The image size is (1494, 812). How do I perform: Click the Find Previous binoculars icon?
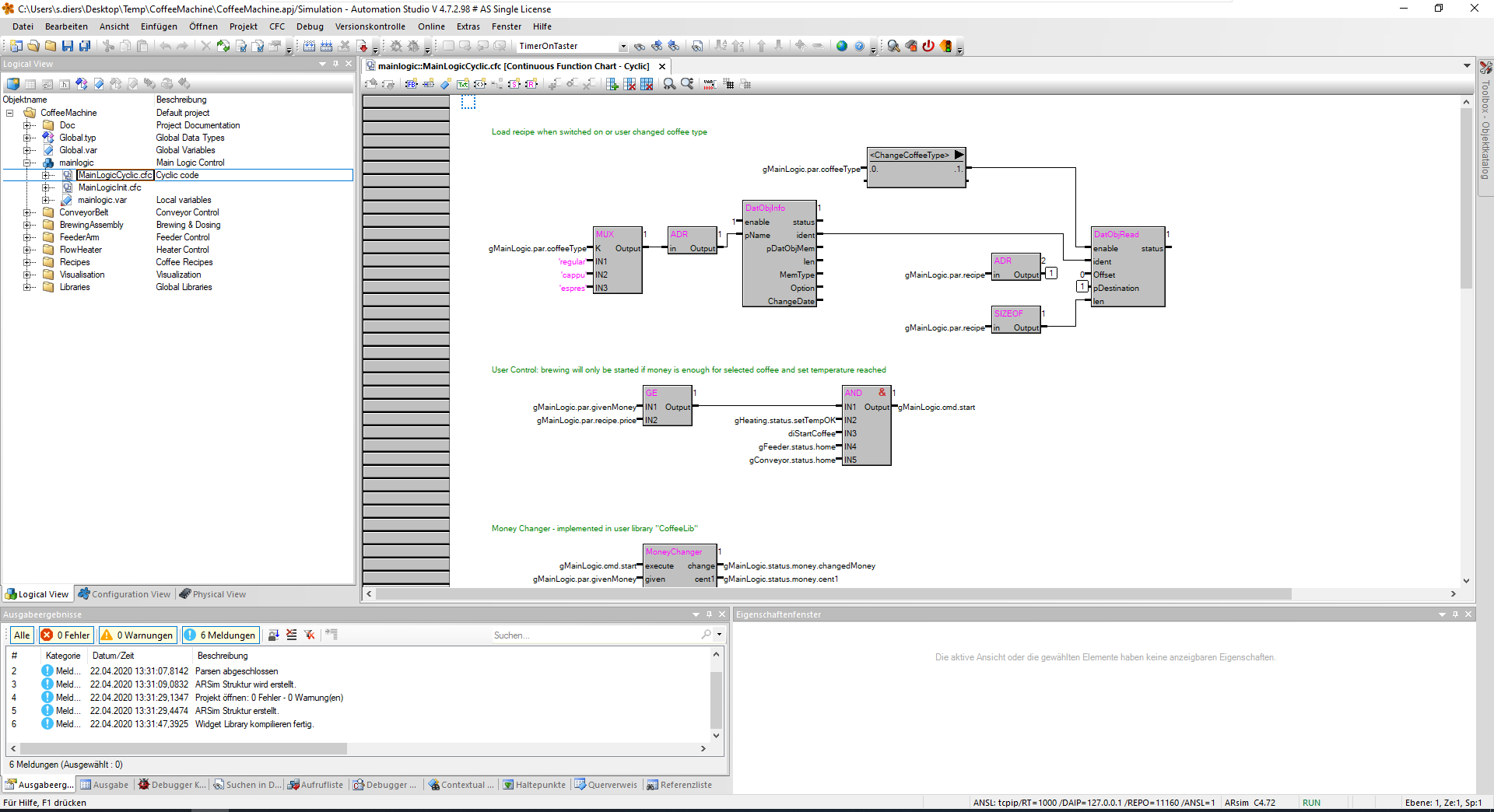(x=674, y=46)
